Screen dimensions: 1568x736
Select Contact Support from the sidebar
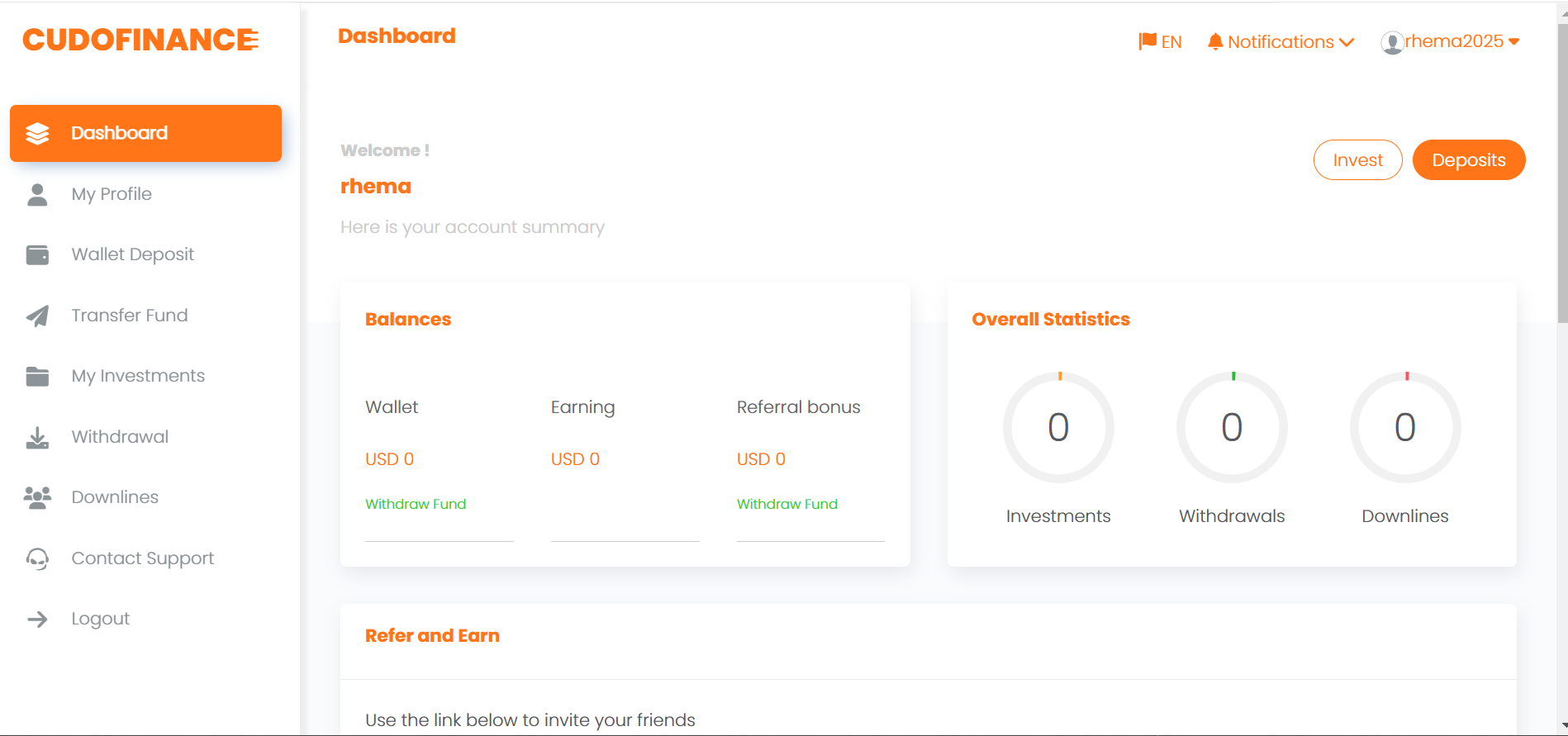coord(142,558)
